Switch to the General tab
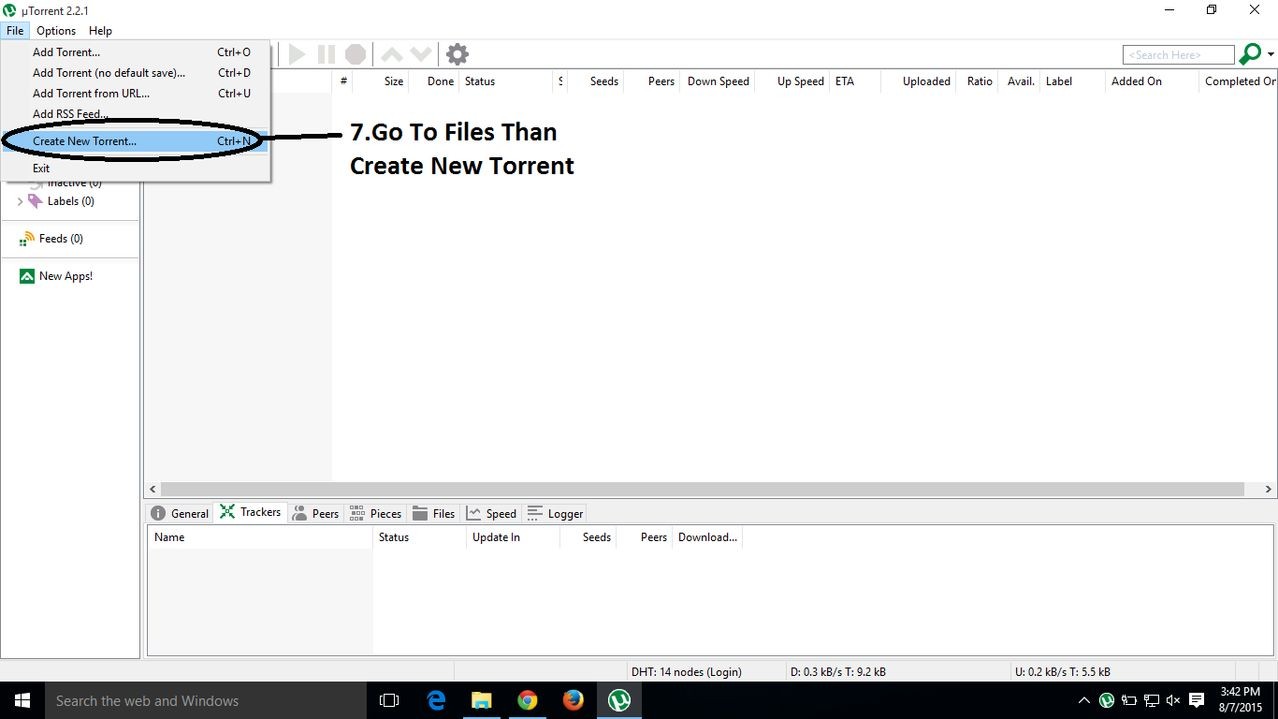 (180, 513)
